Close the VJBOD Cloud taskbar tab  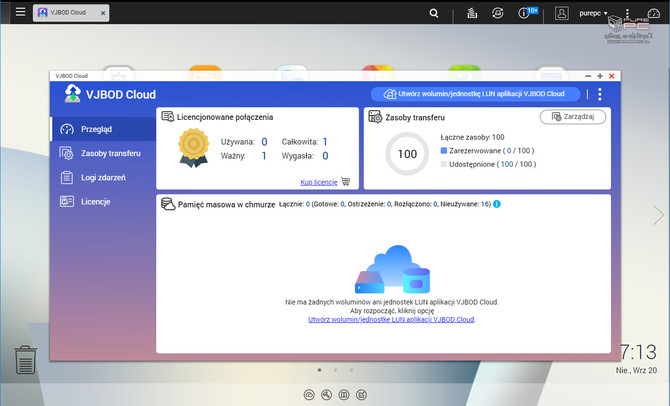coord(103,13)
